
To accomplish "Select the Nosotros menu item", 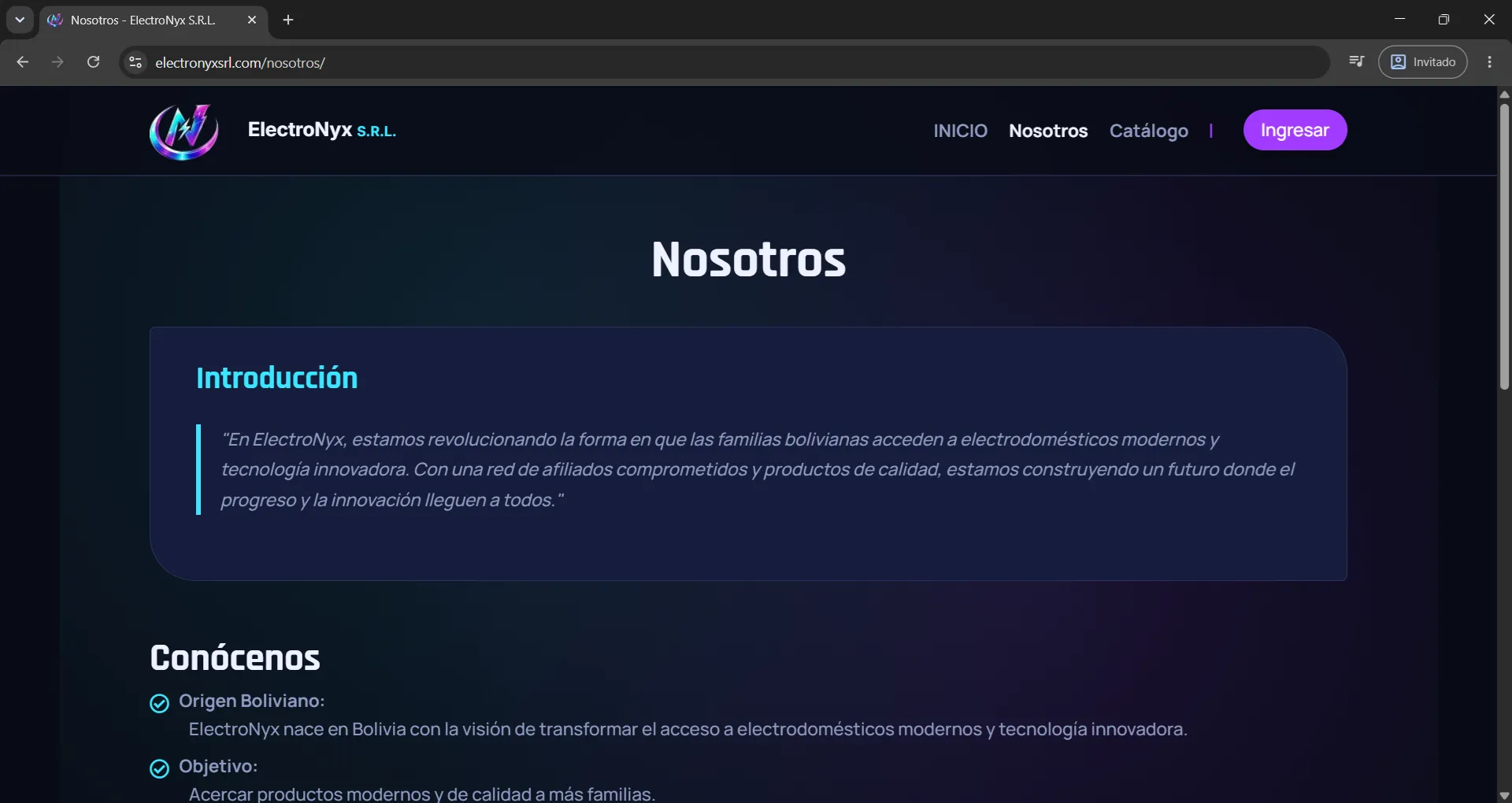I will click(1048, 131).
